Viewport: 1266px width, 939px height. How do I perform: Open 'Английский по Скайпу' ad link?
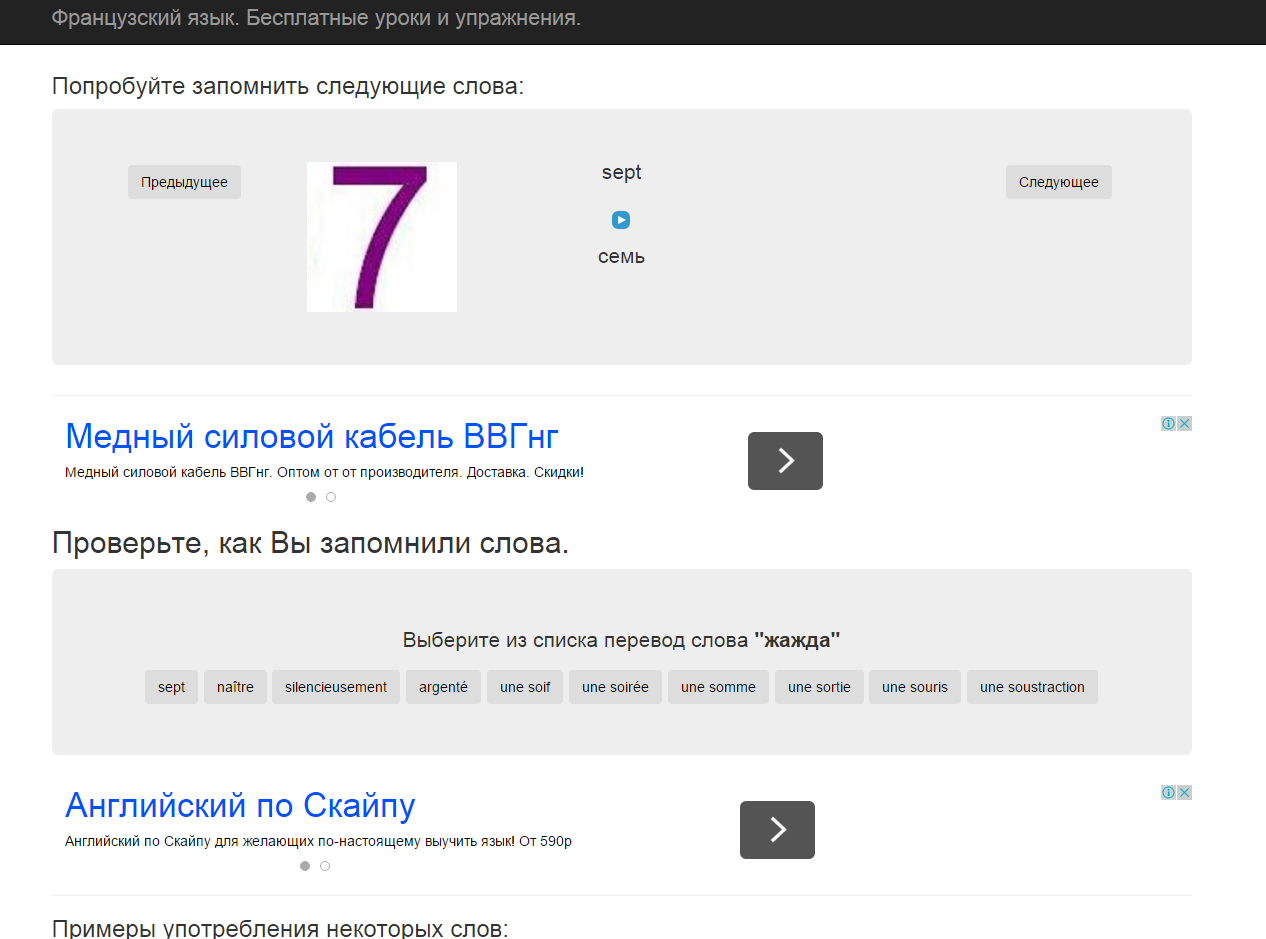point(240,806)
